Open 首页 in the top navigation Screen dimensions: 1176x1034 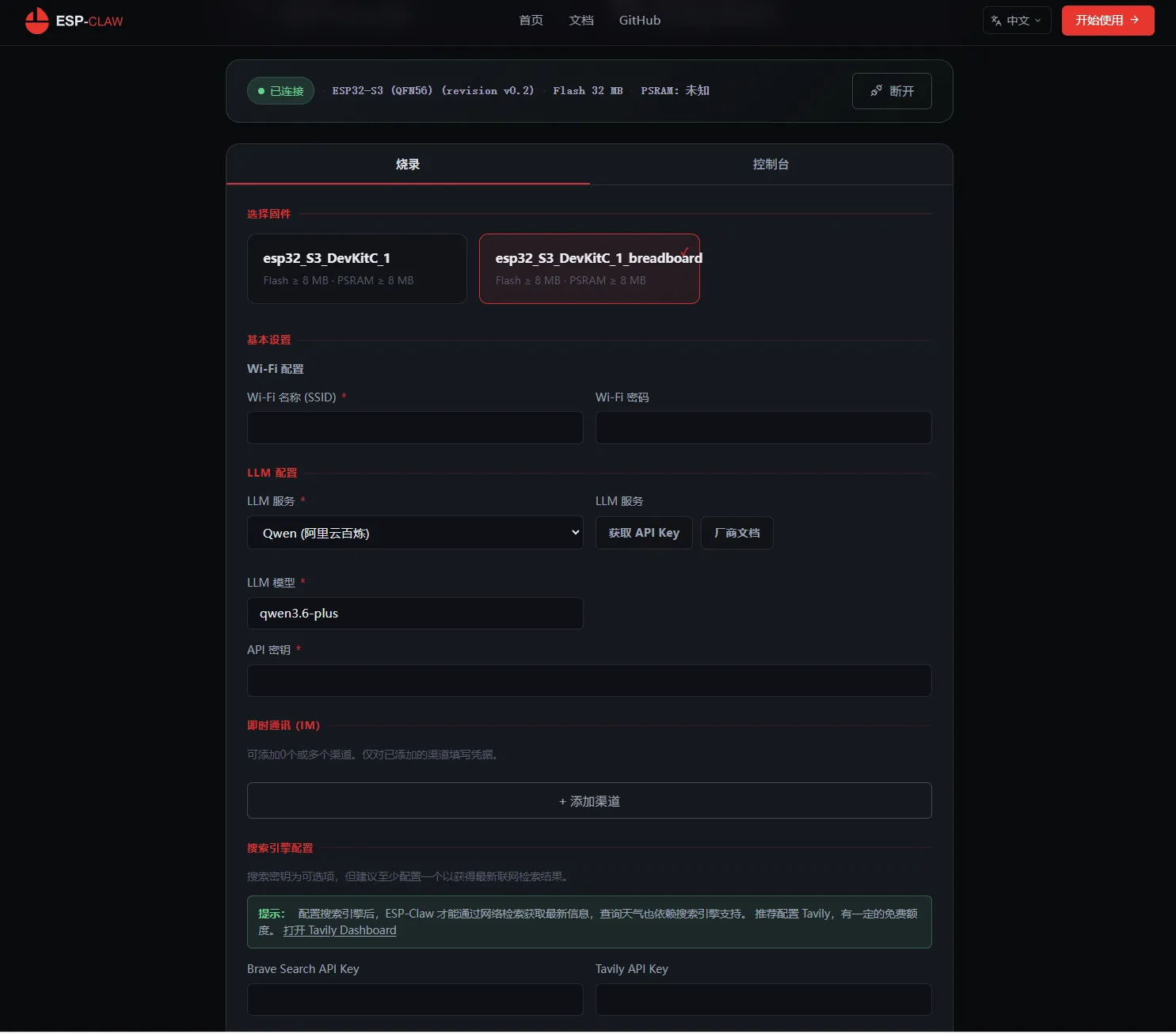tap(531, 21)
